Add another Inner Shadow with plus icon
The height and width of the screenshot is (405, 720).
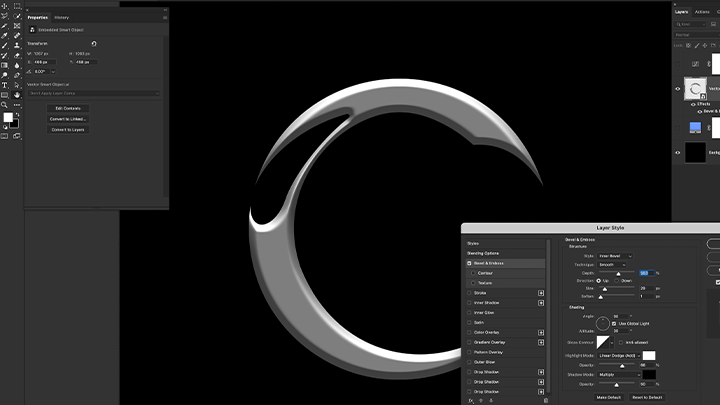tap(541, 303)
